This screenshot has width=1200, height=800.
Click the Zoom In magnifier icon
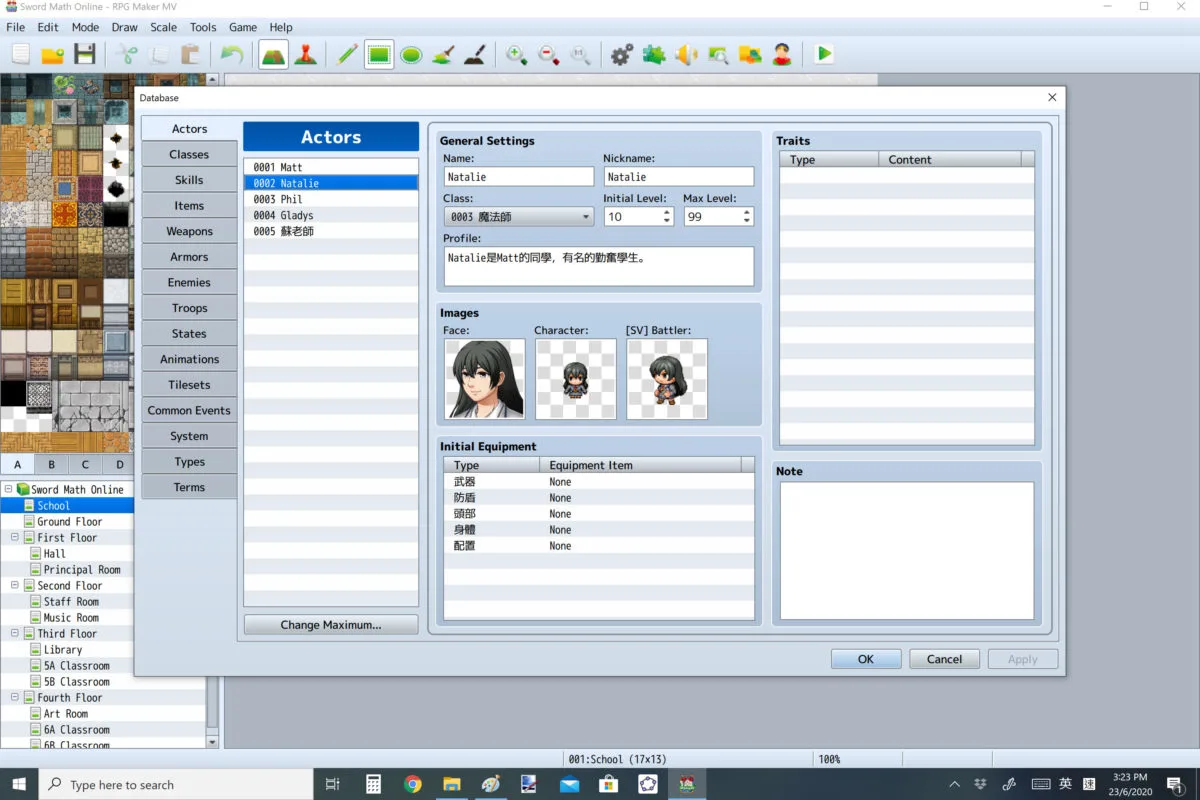(516, 54)
